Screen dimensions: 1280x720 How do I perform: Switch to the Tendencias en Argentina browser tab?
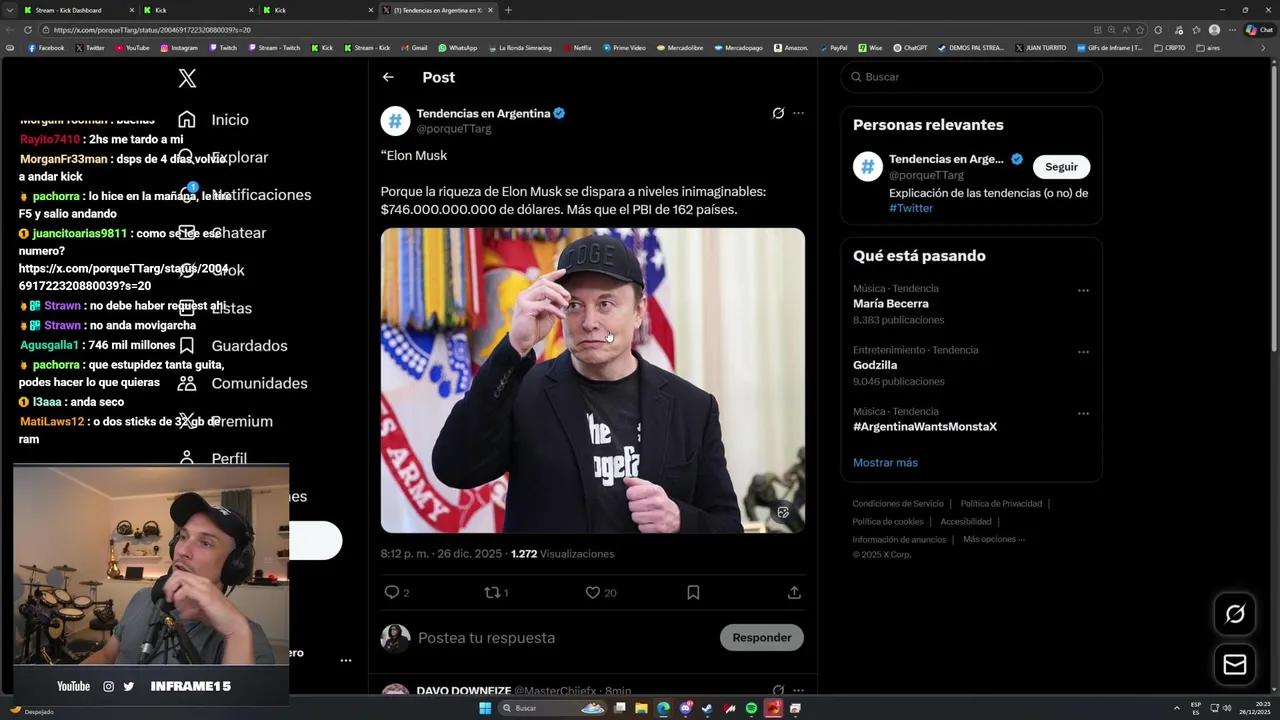click(x=438, y=10)
